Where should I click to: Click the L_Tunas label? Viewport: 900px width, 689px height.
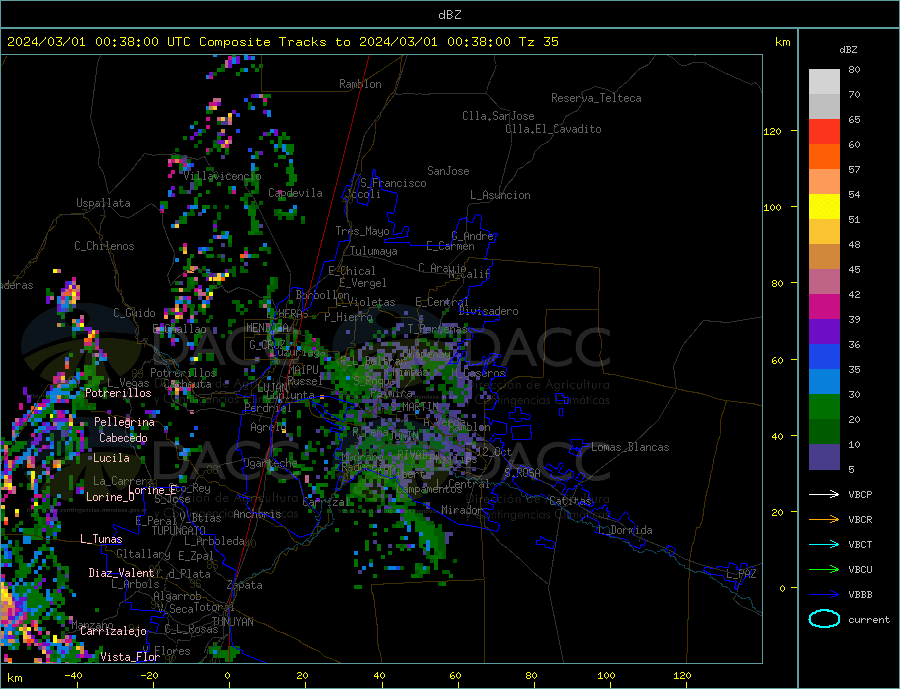click(101, 539)
